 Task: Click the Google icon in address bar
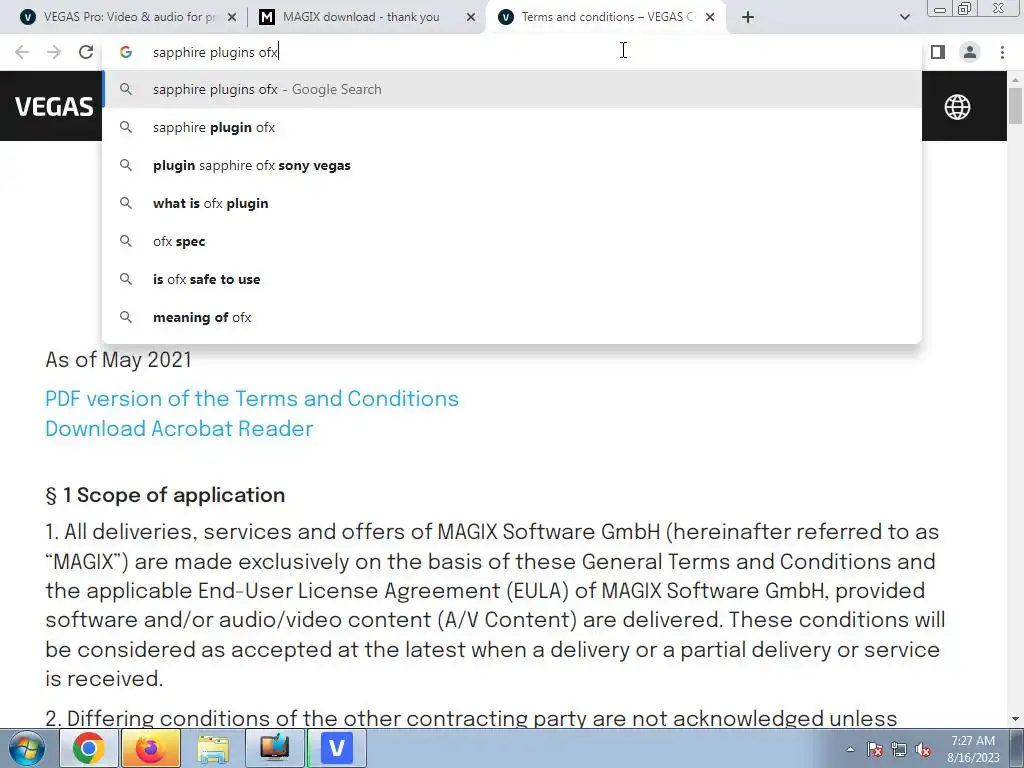(126, 52)
